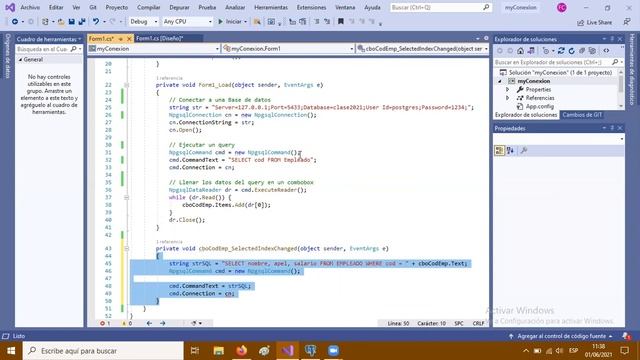Click the Undo arrow icon
The width and height of the screenshot is (640, 360).
click(x=96, y=22)
